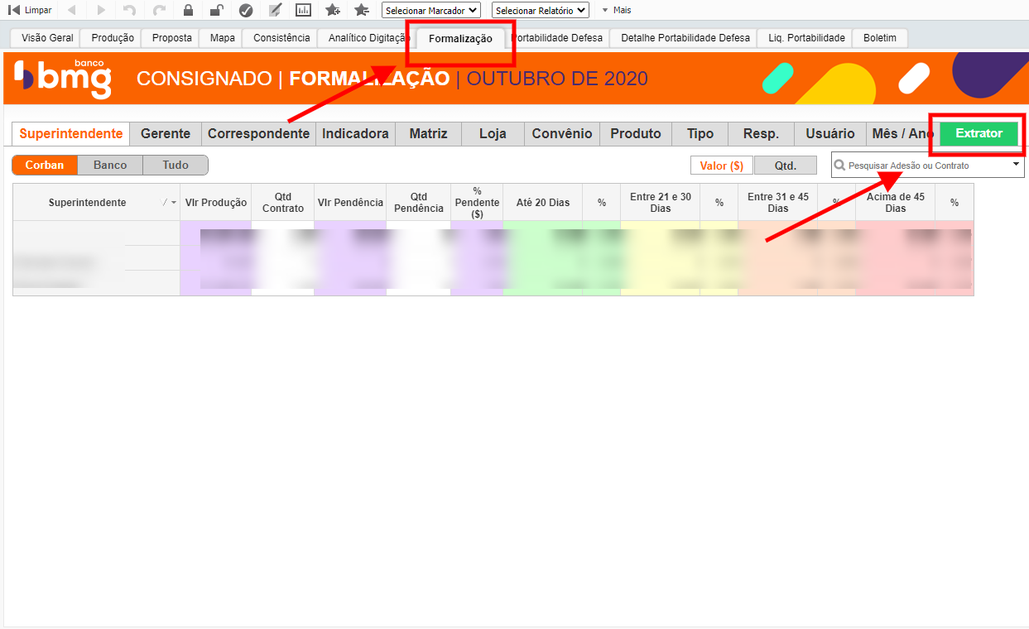Select the Loja dimension button
The image size is (1029, 629).
(x=492, y=134)
